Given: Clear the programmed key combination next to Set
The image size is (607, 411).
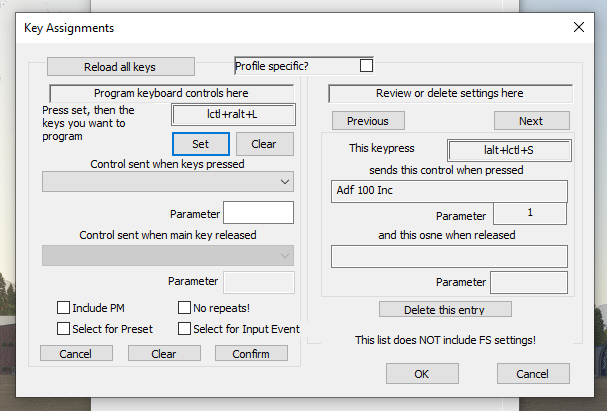Looking at the screenshot, I should (x=264, y=144).
